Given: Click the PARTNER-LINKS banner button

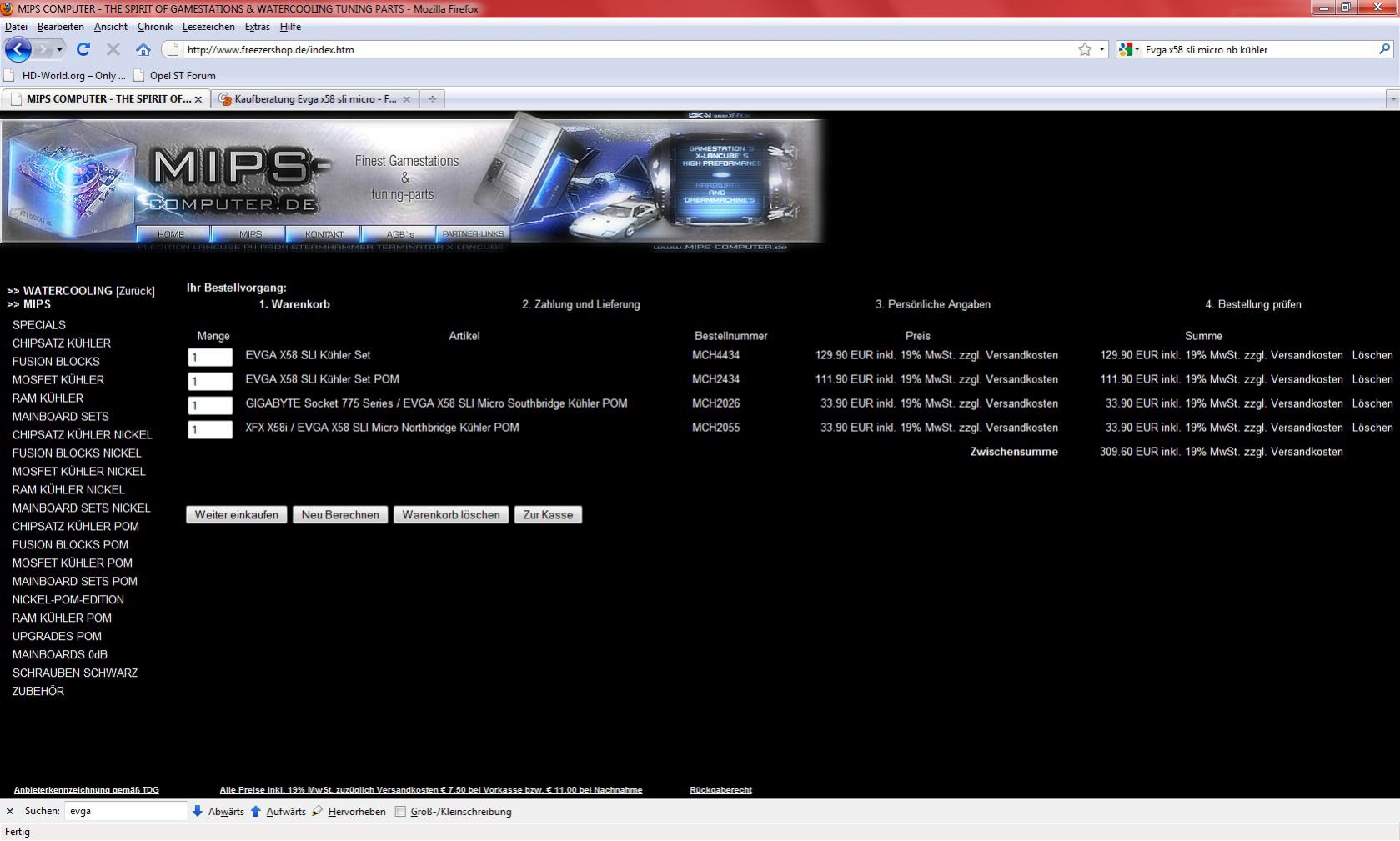Looking at the screenshot, I should 473,234.
